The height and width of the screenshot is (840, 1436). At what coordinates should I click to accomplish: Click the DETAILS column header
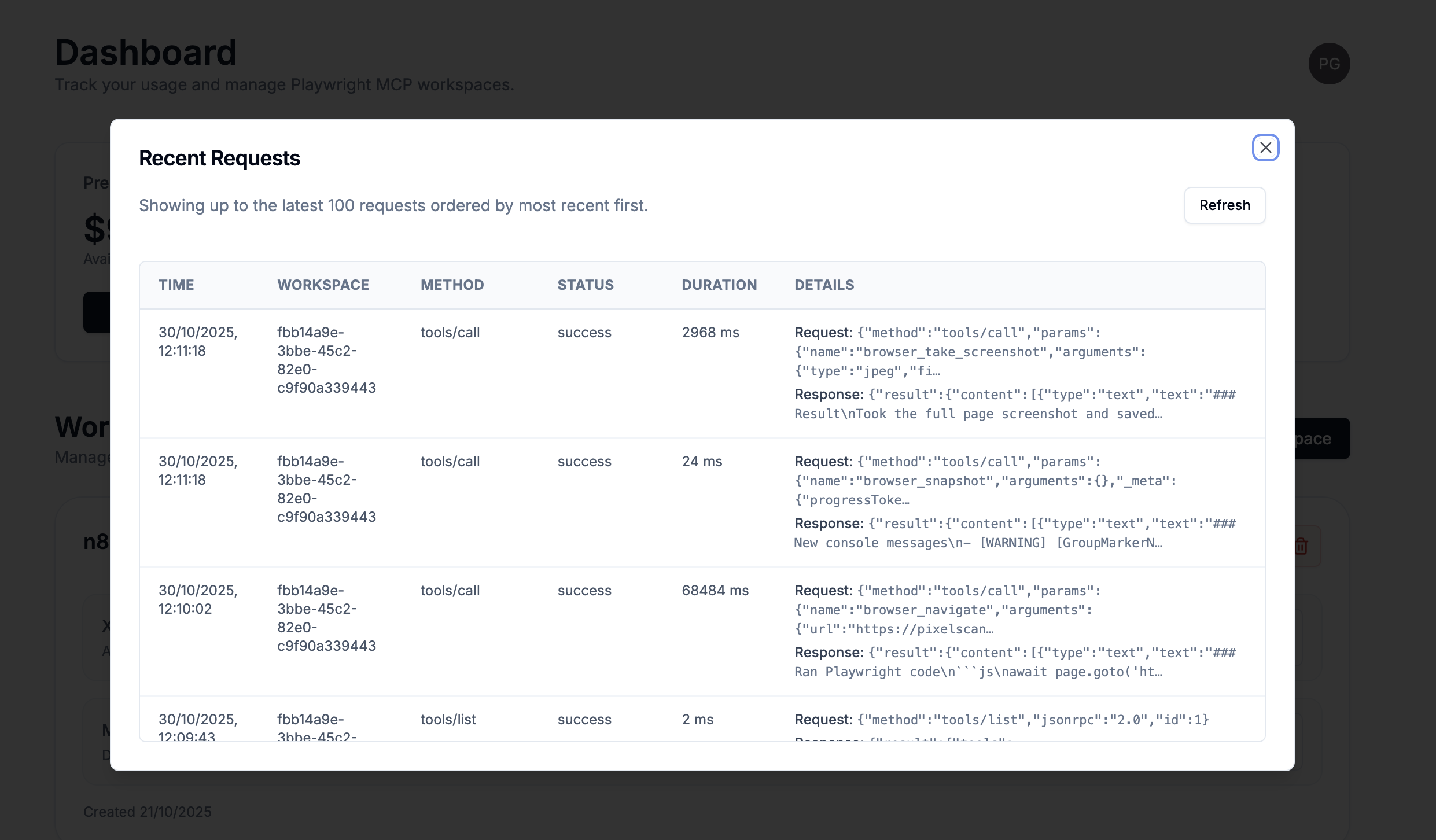(x=824, y=285)
